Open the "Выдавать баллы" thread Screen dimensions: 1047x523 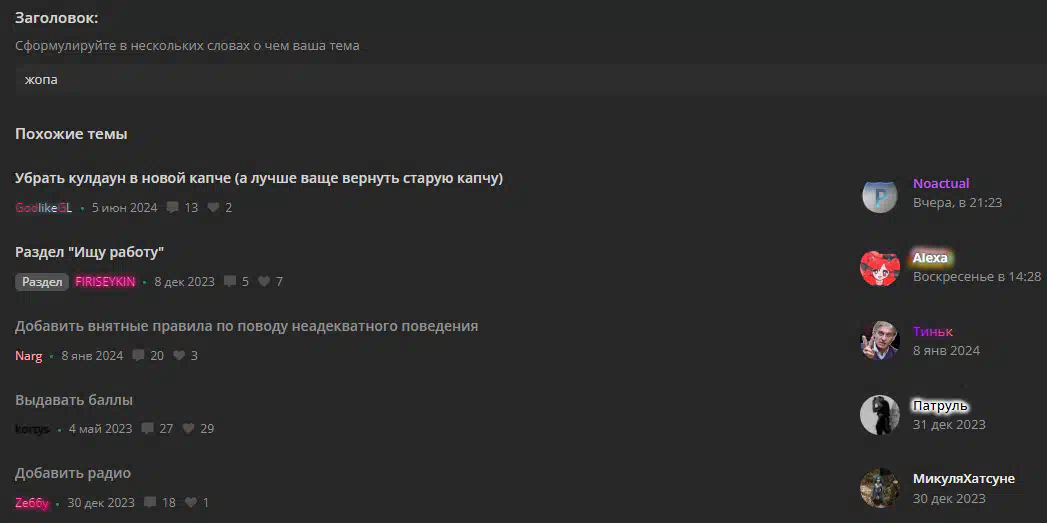pyautogui.click(x=73, y=400)
